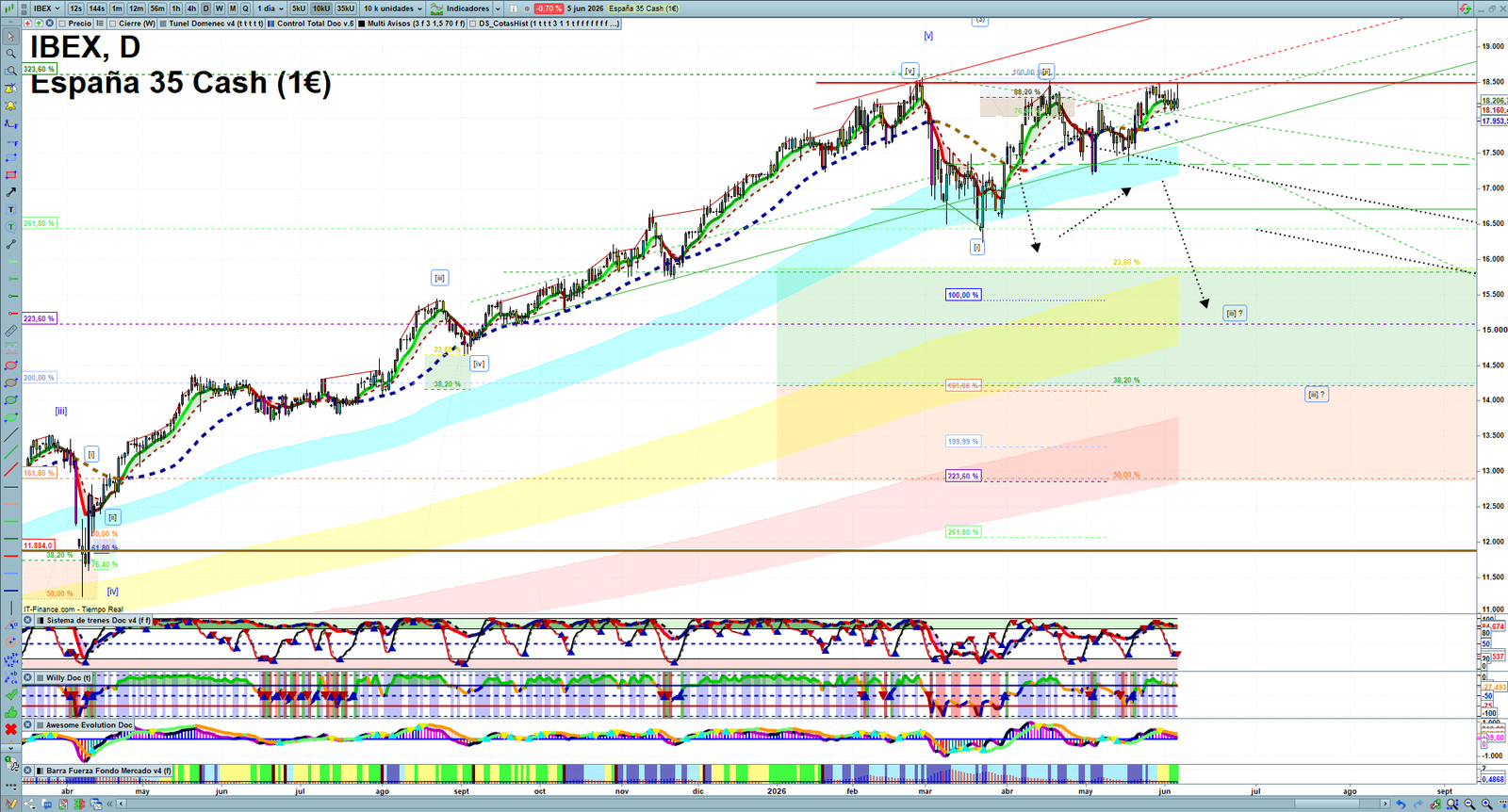
Task: Close the Willy Doc indicator panel
Action: (x=28, y=677)
